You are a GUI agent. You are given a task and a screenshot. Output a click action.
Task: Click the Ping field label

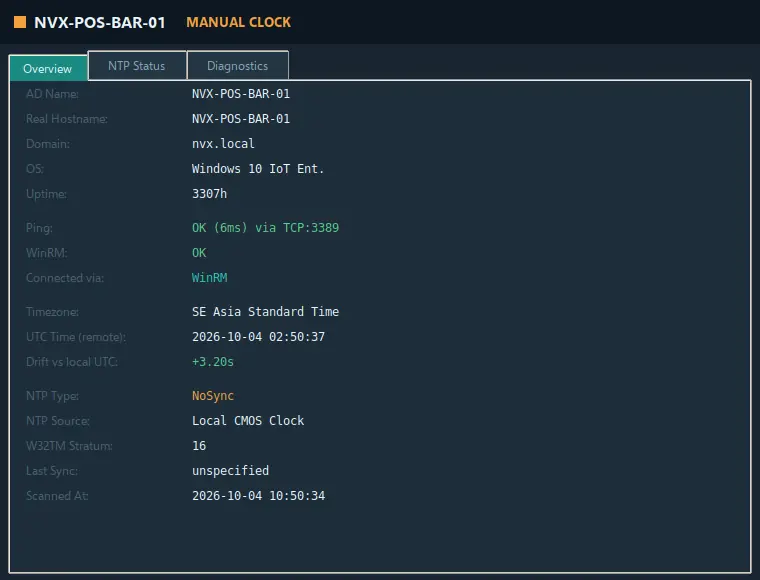39,228
